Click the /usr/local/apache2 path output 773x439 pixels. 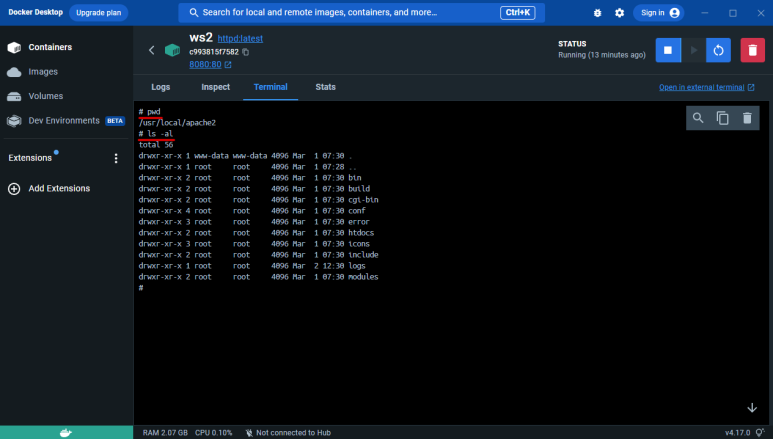177,123
